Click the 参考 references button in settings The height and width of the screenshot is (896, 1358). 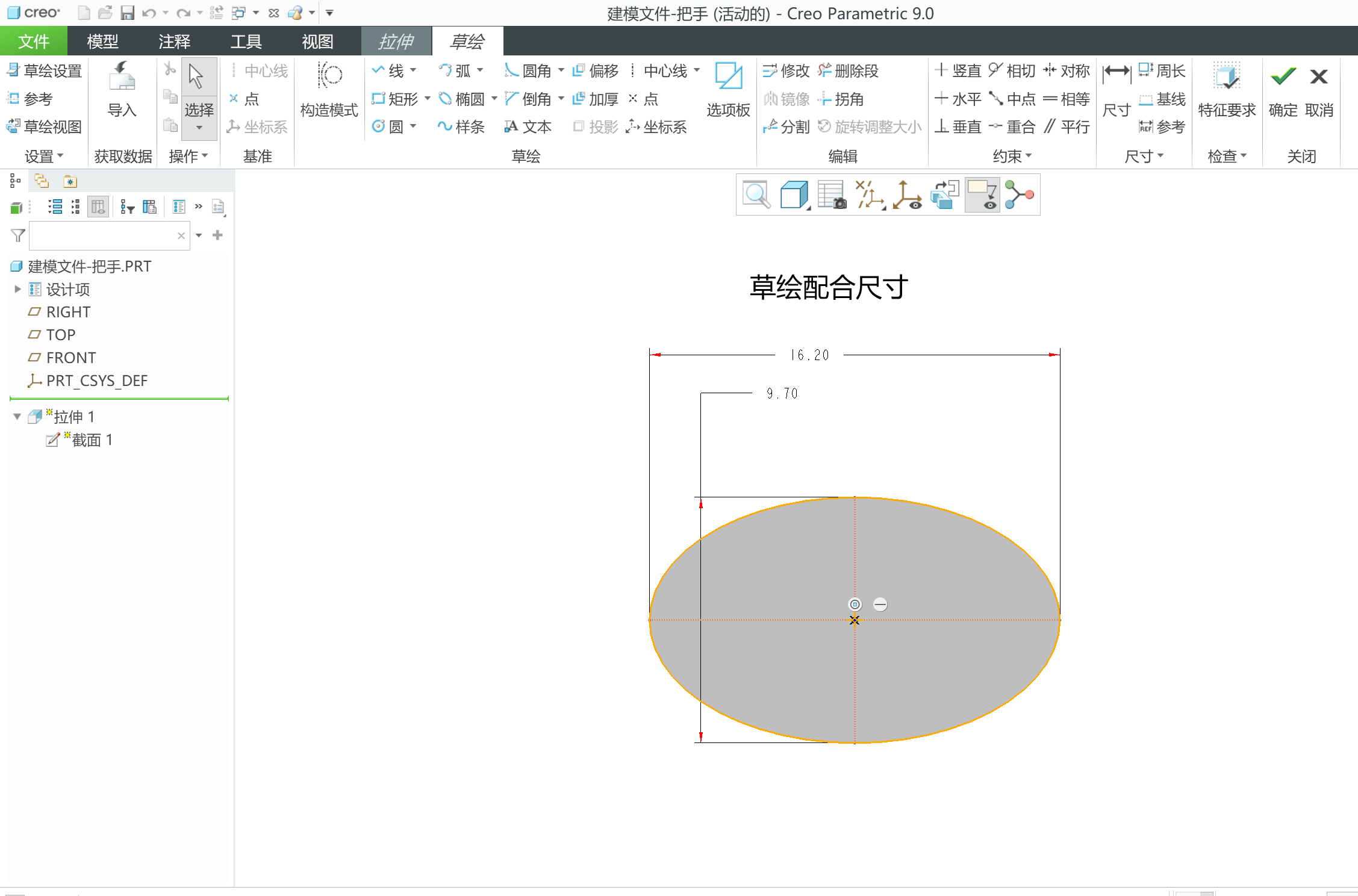[30, 99]
